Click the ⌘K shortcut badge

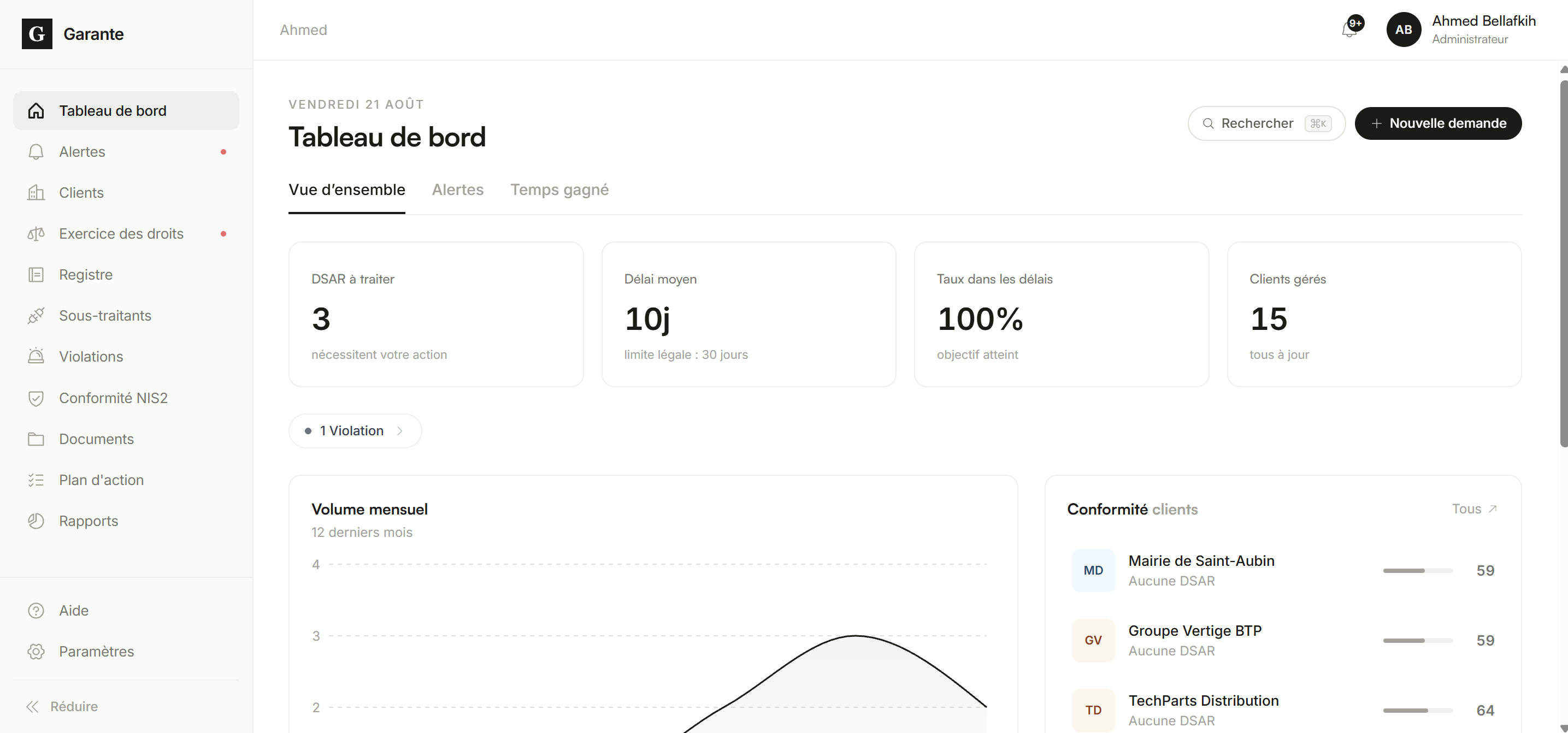(1318, 123)
